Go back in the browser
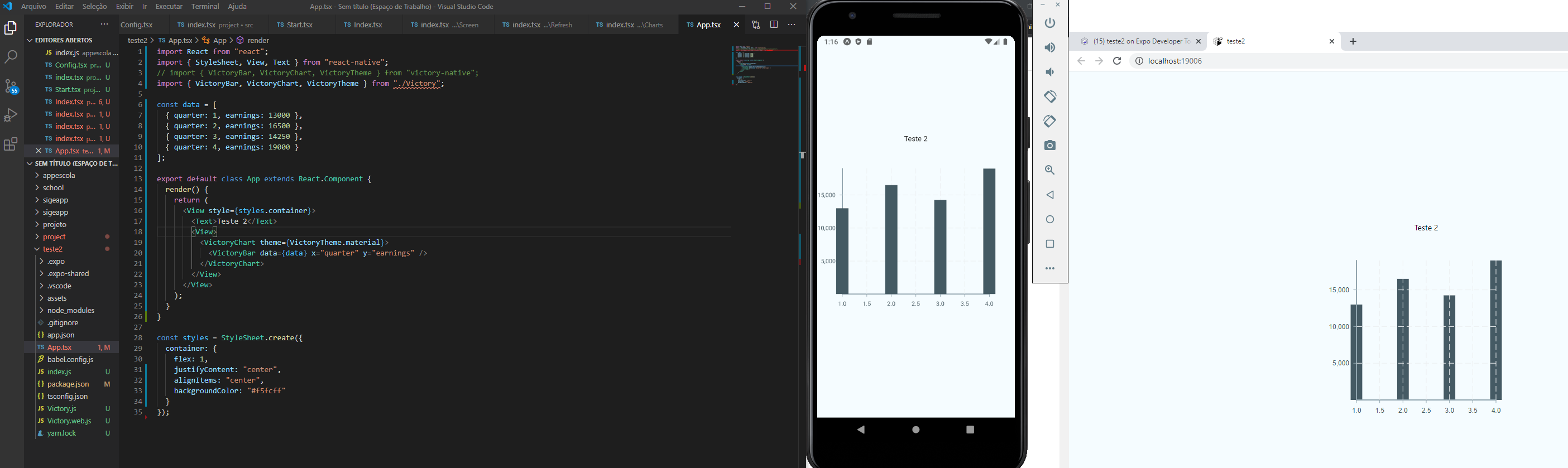 click(x=1081, y=61)
